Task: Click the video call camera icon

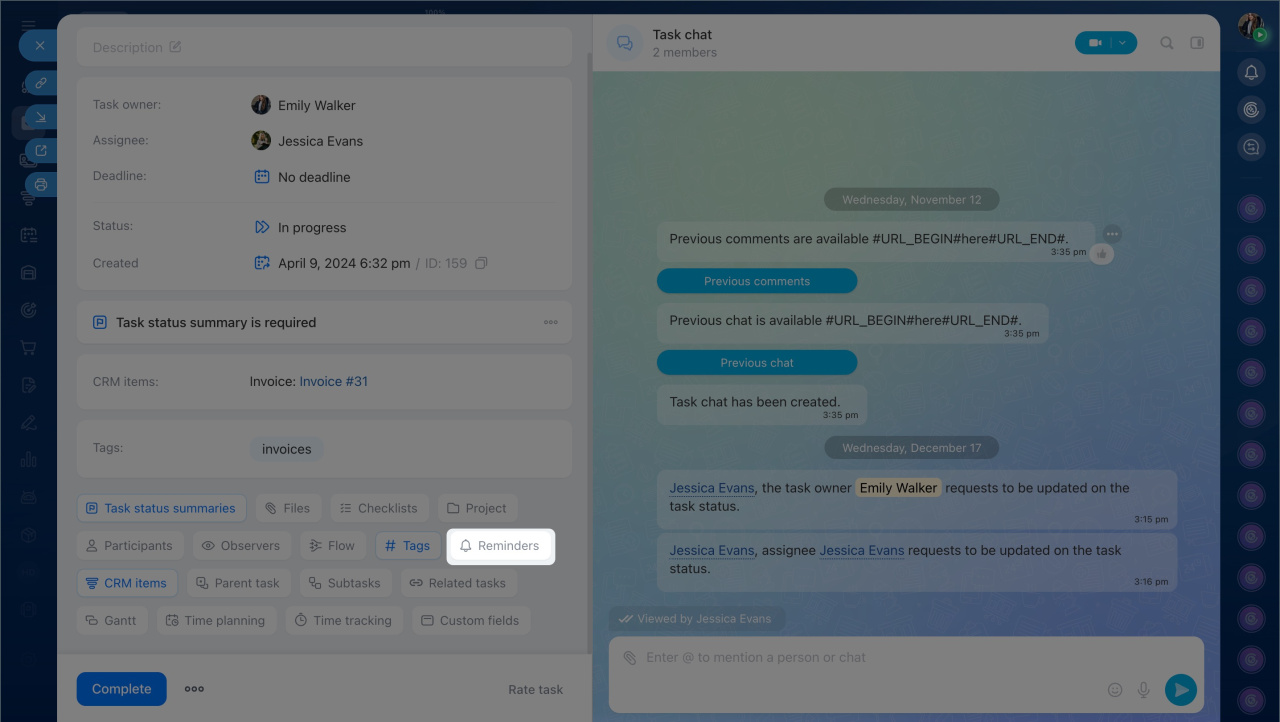Action: 1095,43
